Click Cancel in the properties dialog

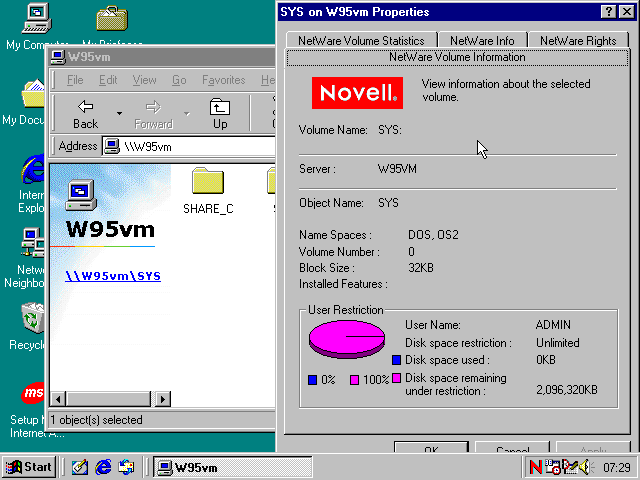pyautogui.click(x=513, y=447)
